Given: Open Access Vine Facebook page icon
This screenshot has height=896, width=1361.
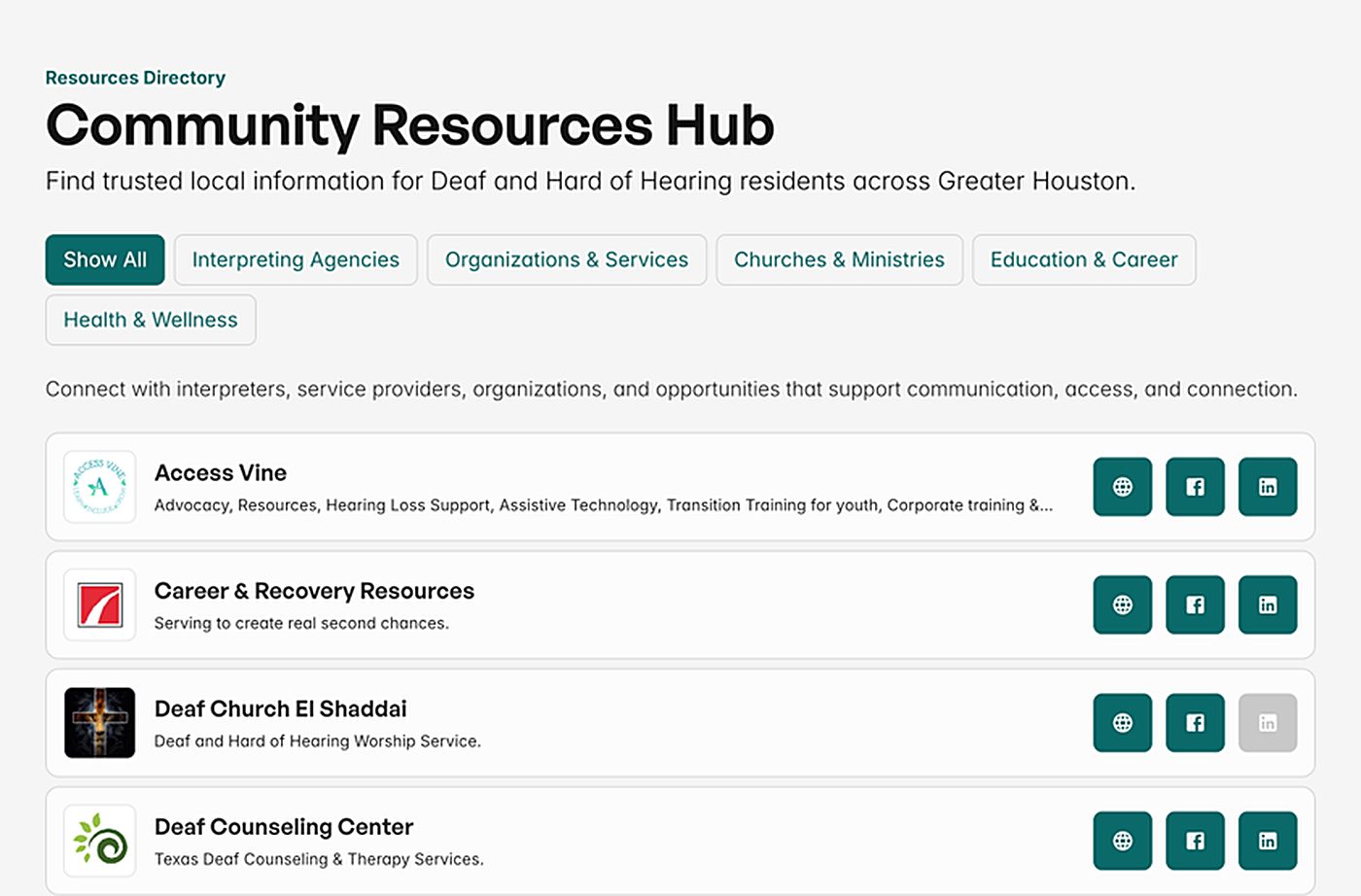Looking at the screenshot, I should coord(1195,487).
